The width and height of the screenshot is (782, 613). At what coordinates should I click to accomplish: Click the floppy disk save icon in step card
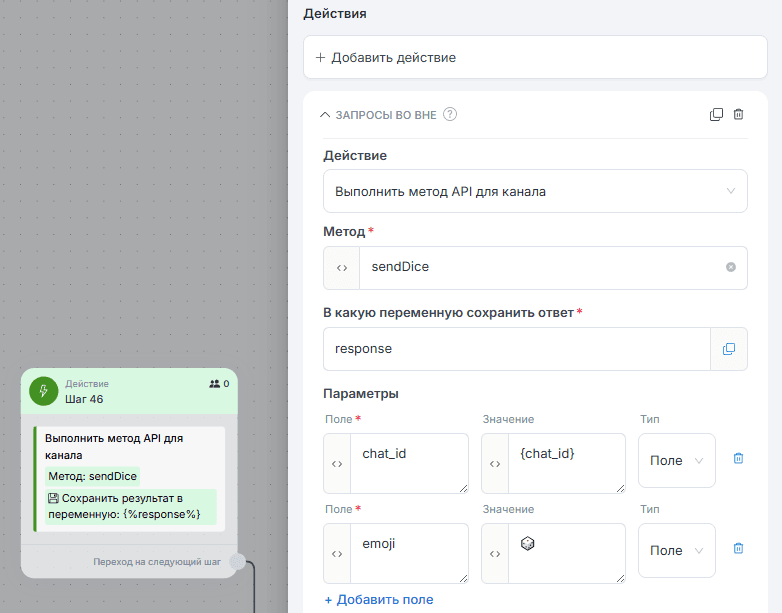point(53,498)
